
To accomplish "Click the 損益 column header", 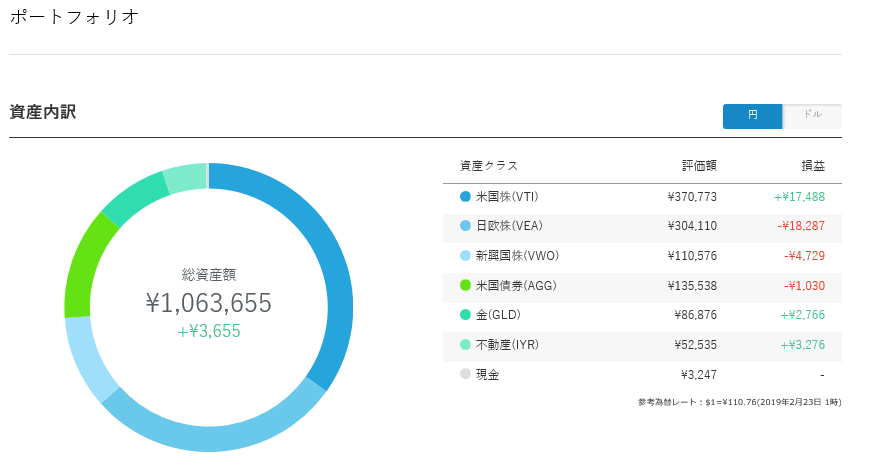I will [x=812, y=166].
